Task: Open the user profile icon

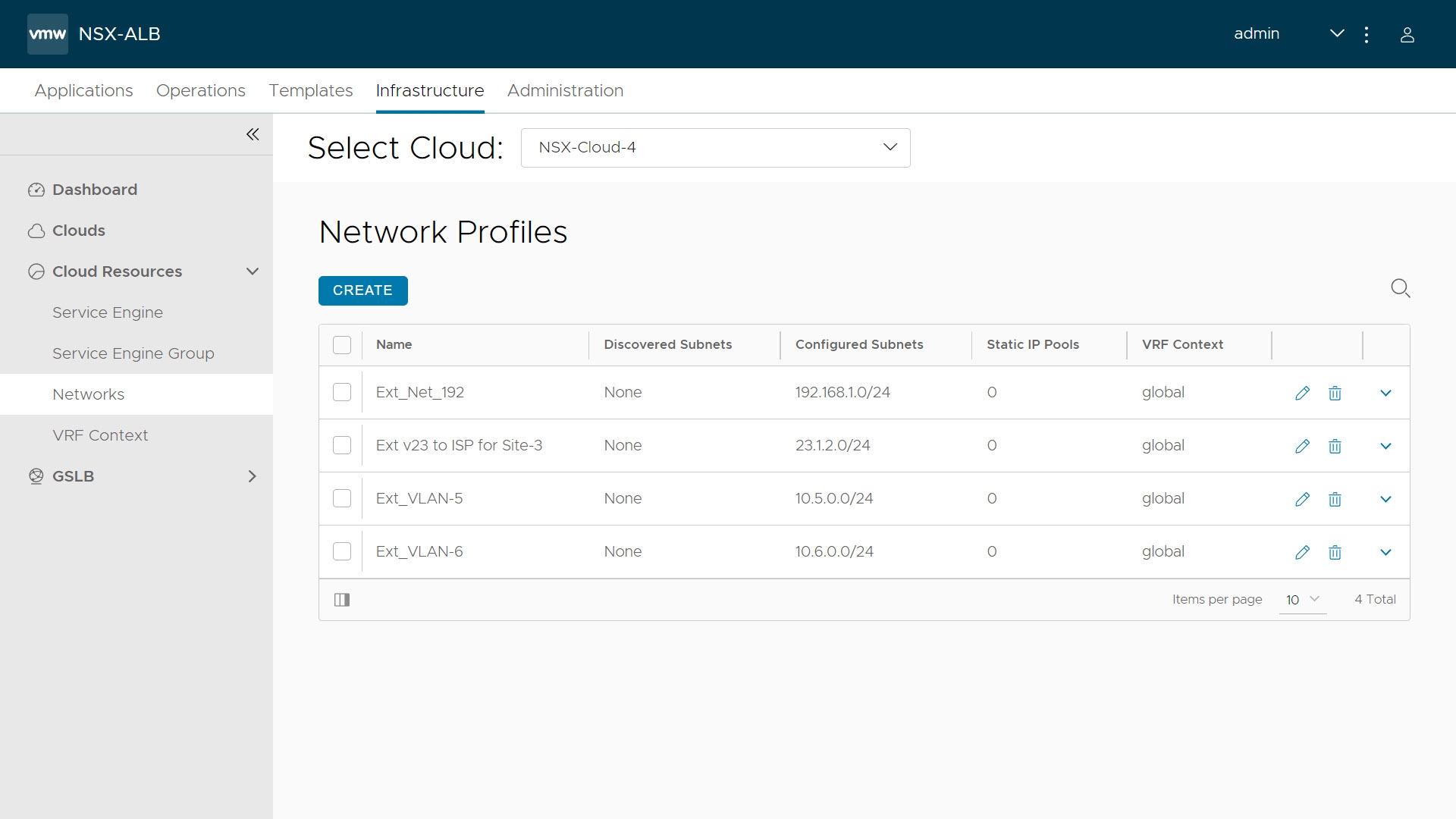Action: pyautogui.click(x=1407, y=35)
